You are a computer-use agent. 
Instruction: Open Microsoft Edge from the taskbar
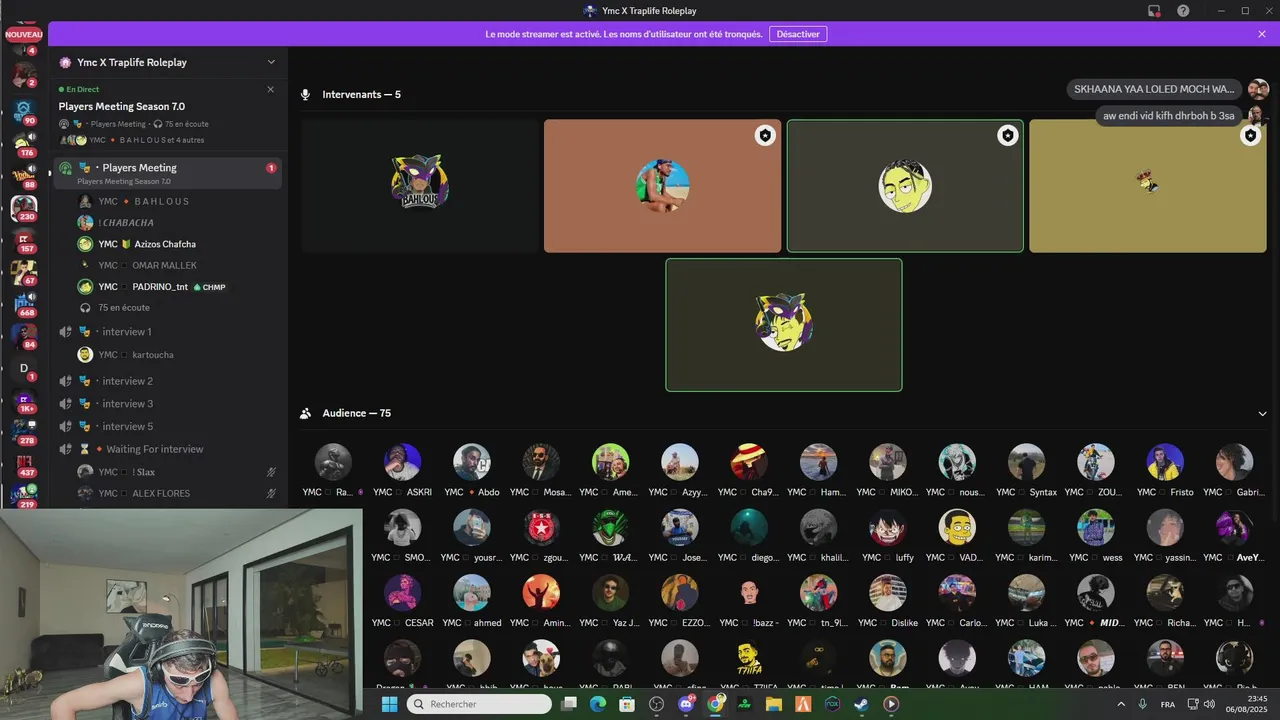pyautogui.click(x=598, y=704)
